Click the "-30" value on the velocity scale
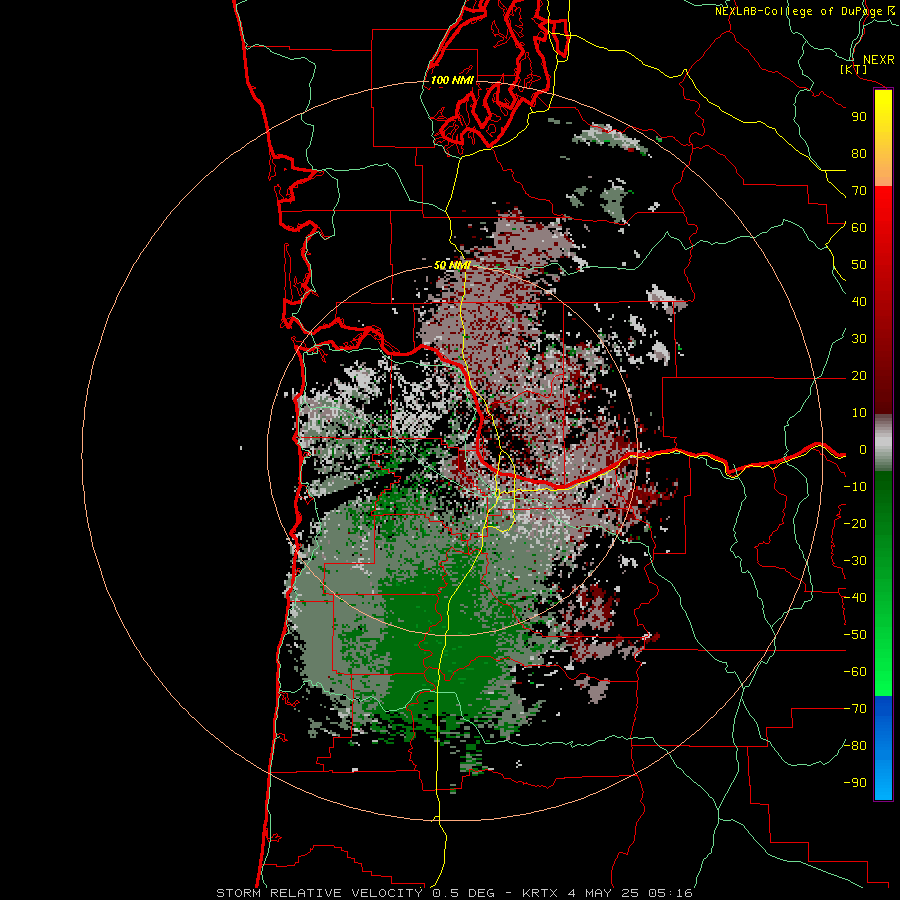 855,561
